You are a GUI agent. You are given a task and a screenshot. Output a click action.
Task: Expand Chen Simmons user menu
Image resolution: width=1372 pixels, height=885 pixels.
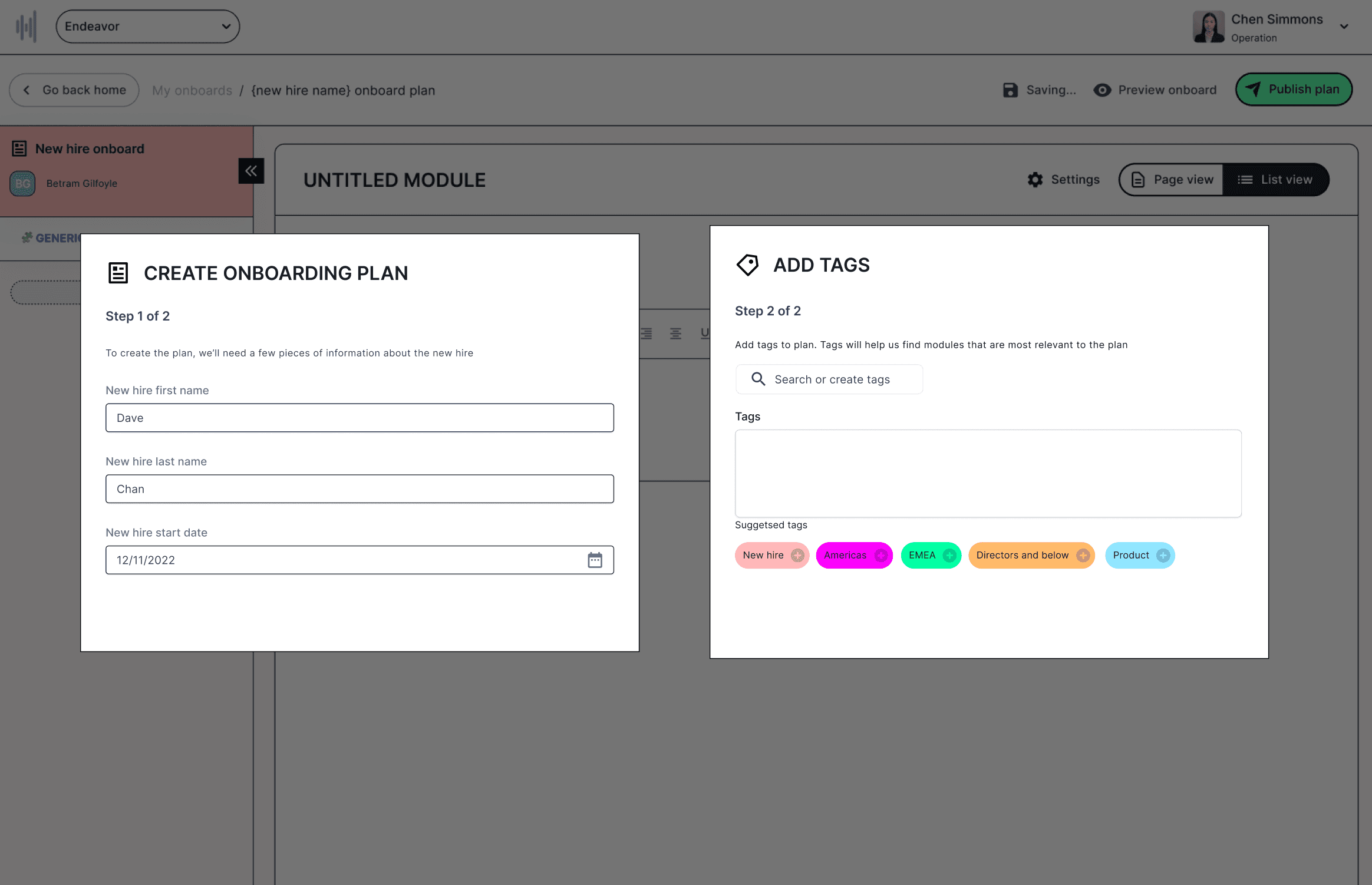1344,27
